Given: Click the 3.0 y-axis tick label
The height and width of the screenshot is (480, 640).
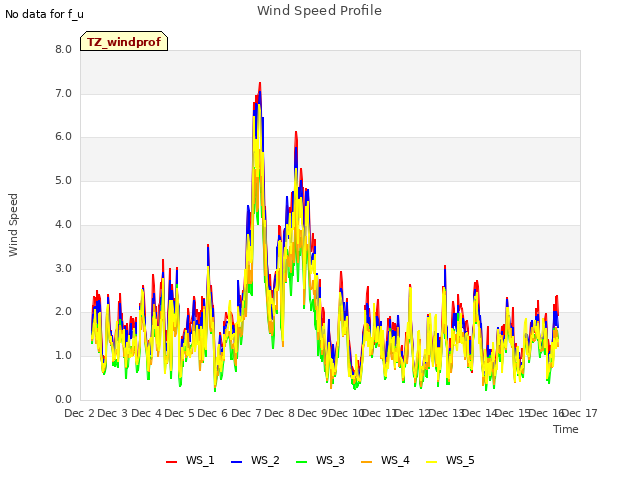Looking at the screenshot, I should tap(63, 269).
